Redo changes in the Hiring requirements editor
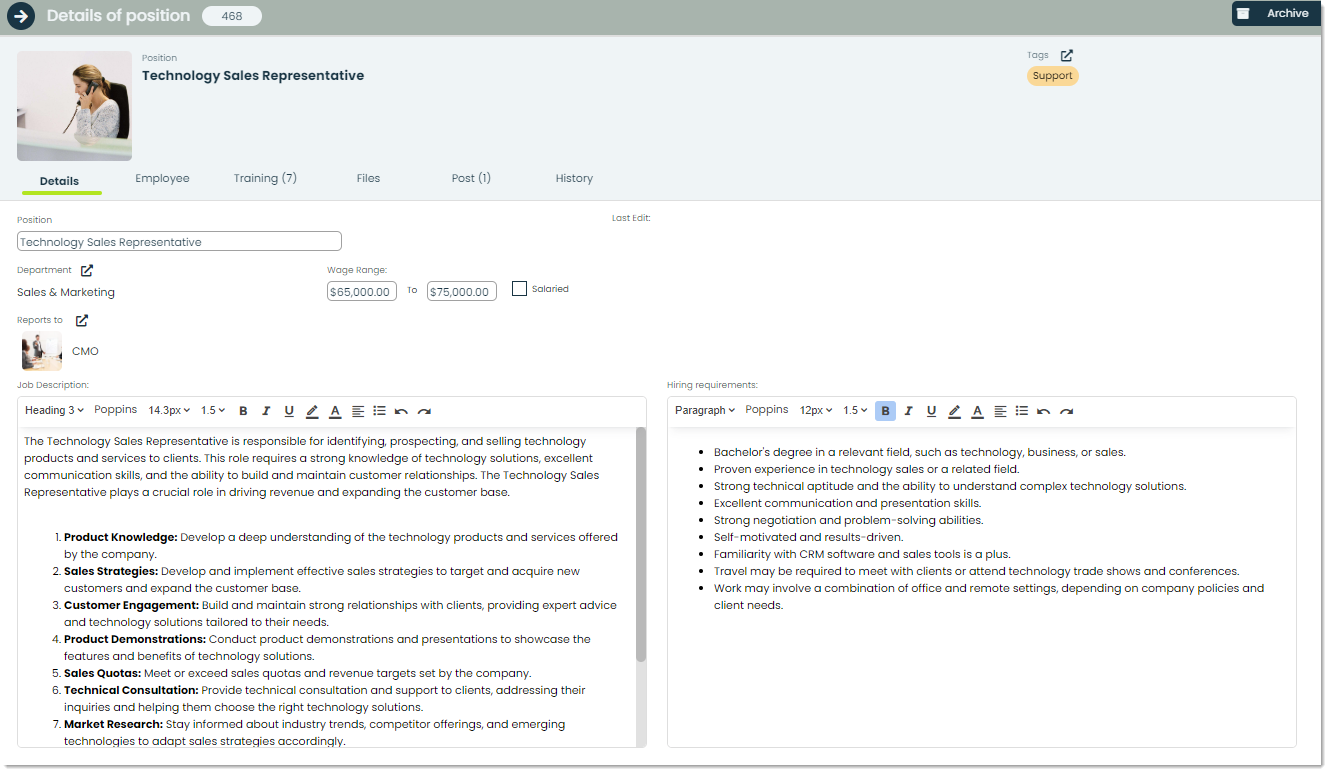The image size is (1329, 773). pos(1067,410)
